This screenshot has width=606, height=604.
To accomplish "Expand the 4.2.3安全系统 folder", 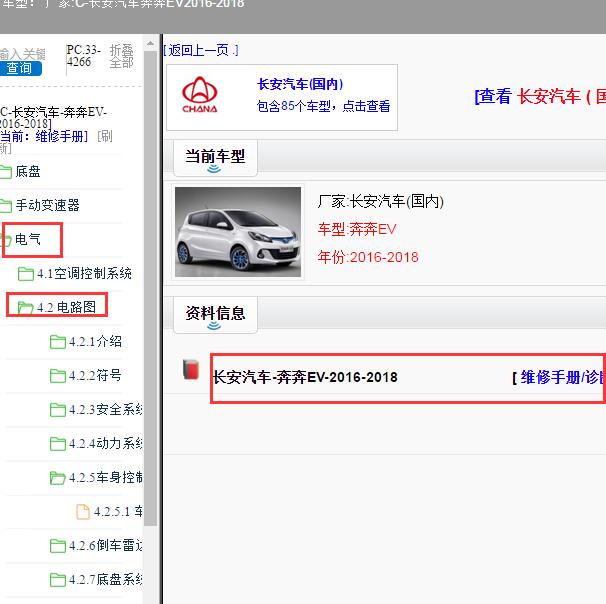I will click(106, 409).
